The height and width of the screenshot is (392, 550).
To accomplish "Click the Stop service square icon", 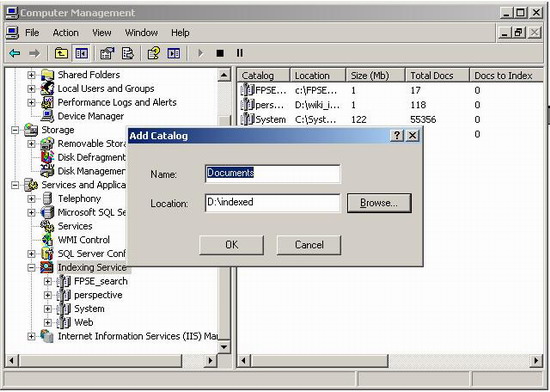I will 220,53.
